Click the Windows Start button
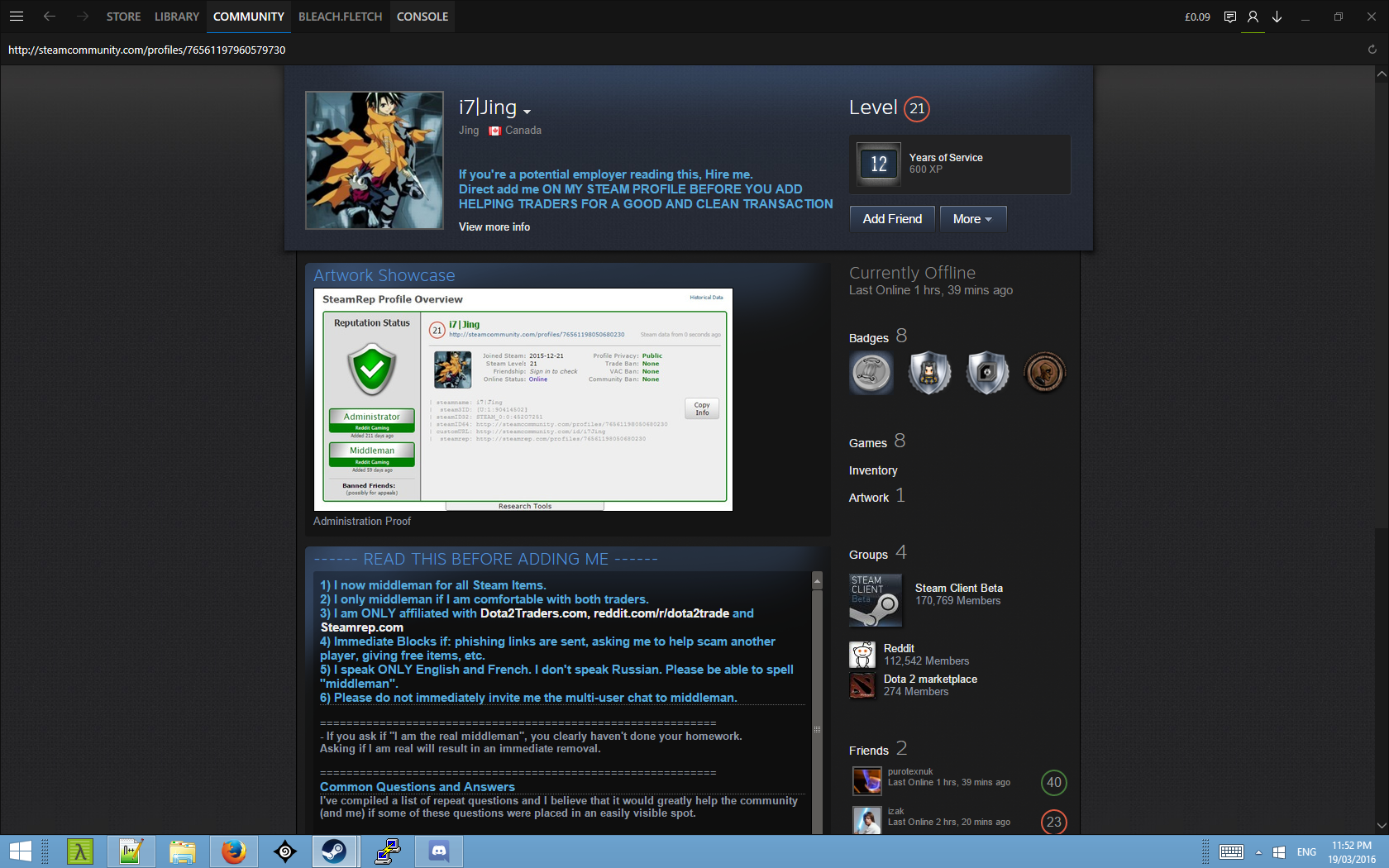 coord(20,851)
